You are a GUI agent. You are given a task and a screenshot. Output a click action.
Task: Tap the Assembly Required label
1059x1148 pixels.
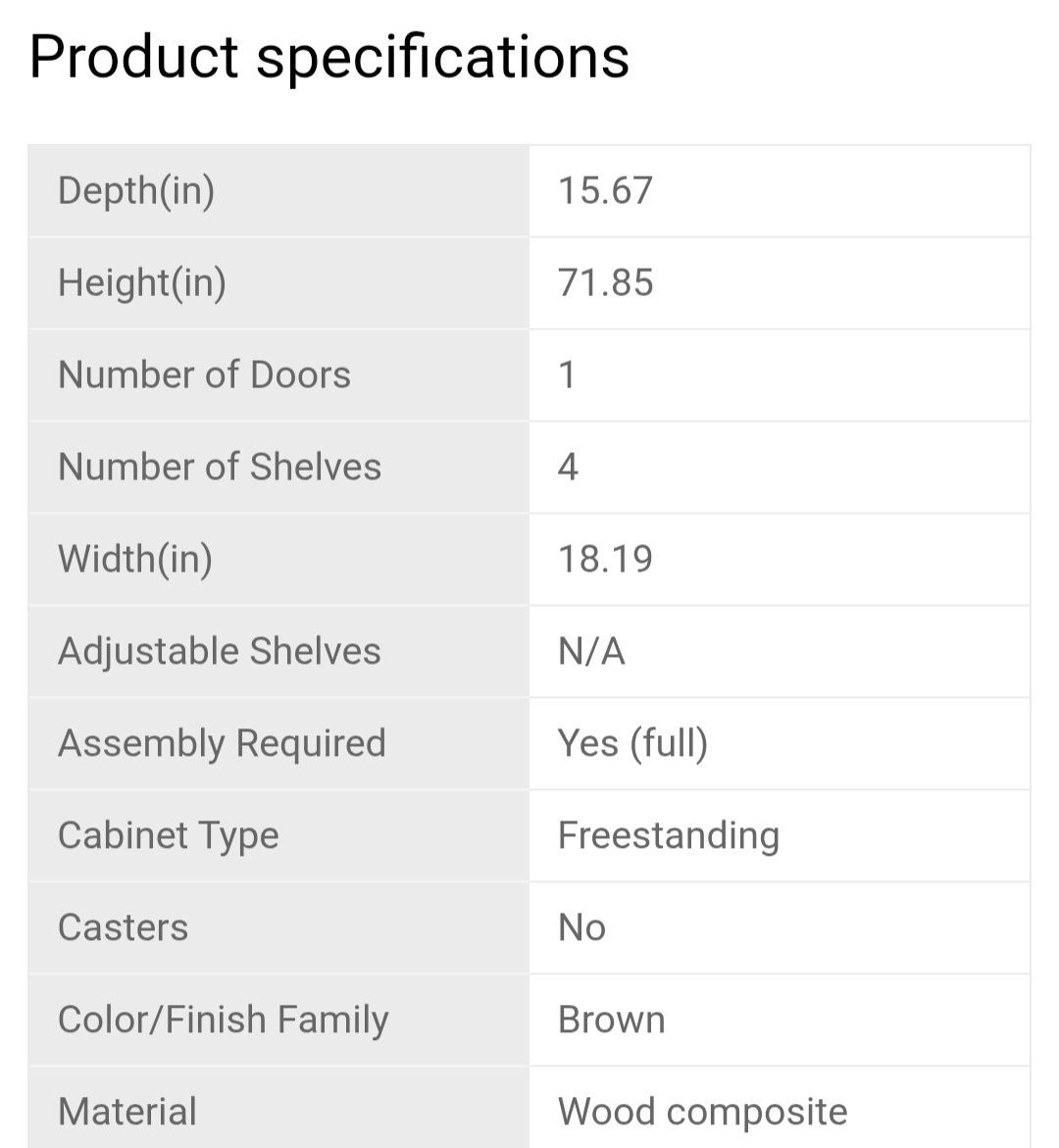pos(222,743)
